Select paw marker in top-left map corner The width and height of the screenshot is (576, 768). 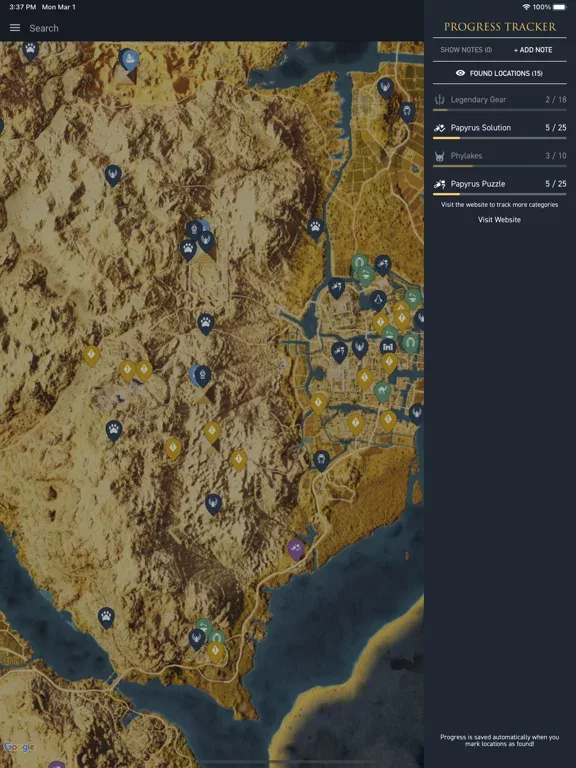30,50
